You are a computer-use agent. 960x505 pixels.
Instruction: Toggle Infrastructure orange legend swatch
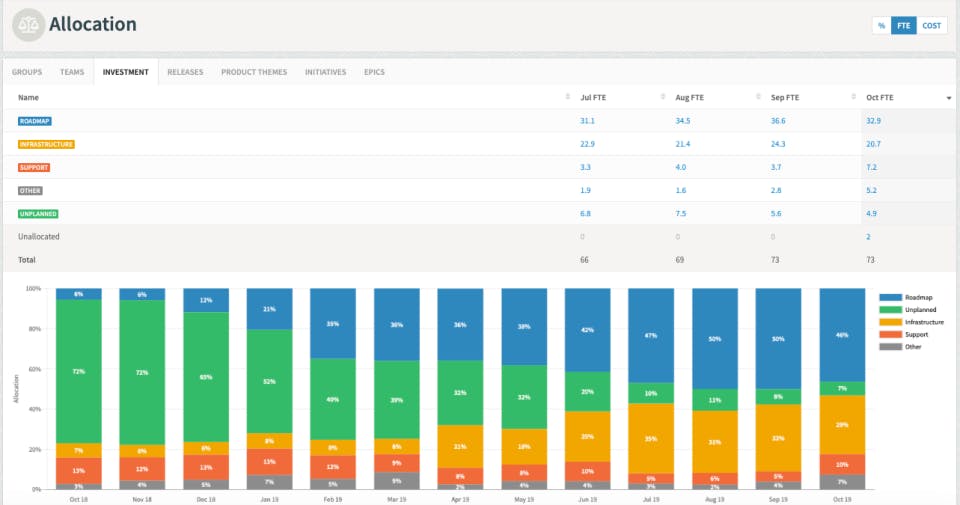click(890, 322)
